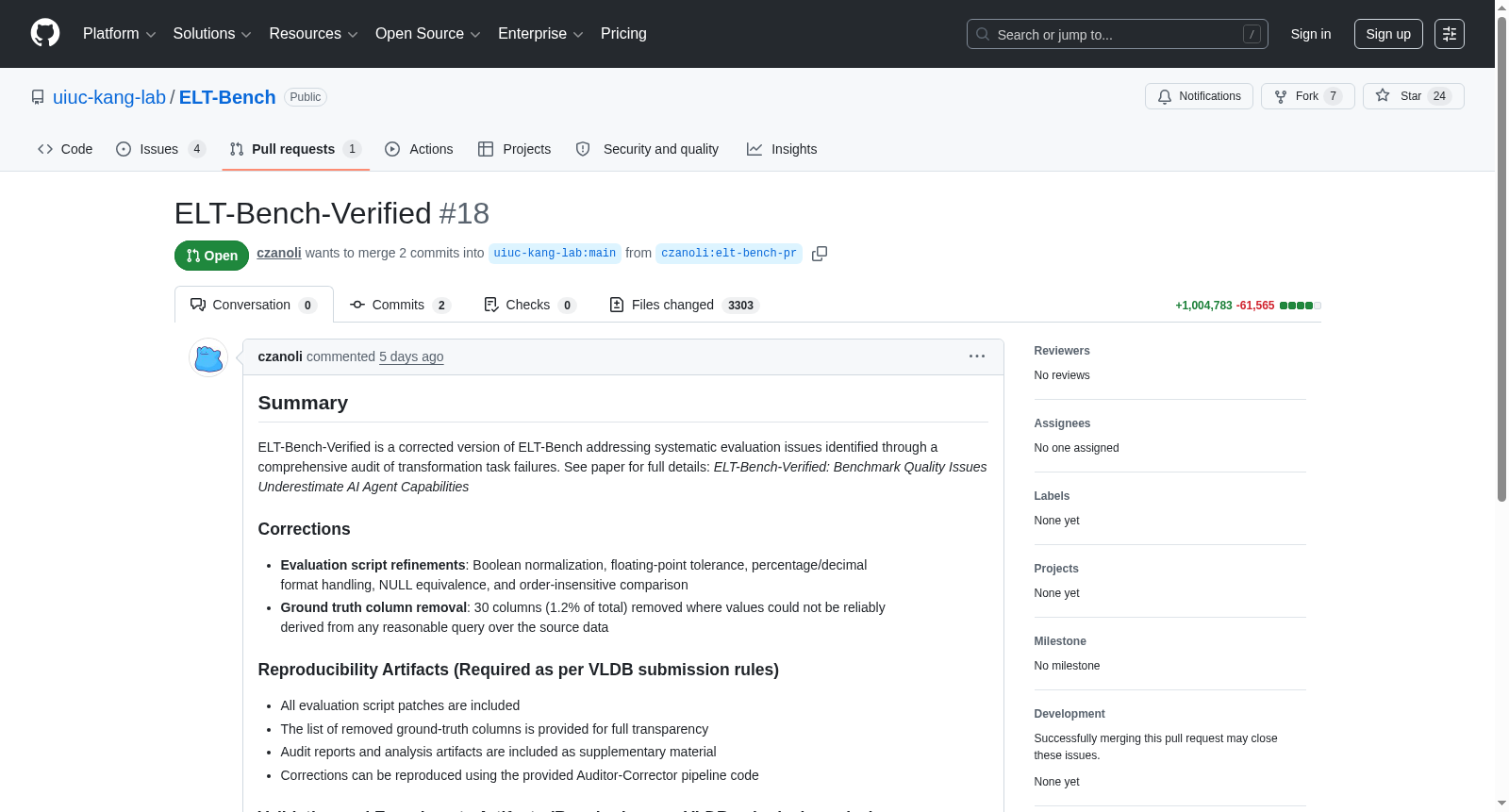Copy the head branch name icon

tap(820, 254)
